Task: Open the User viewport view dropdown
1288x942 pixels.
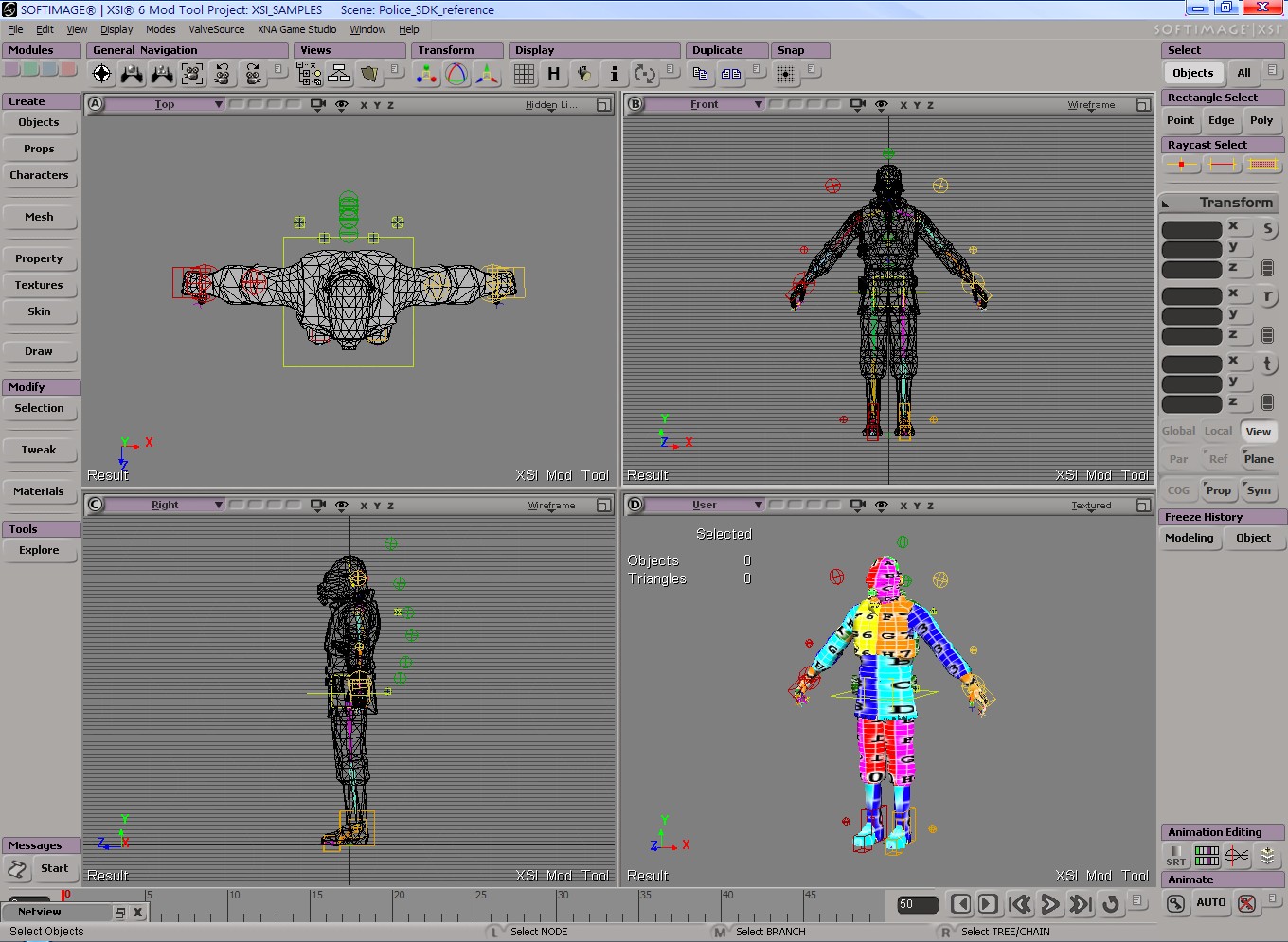Action: pos(705,506)
